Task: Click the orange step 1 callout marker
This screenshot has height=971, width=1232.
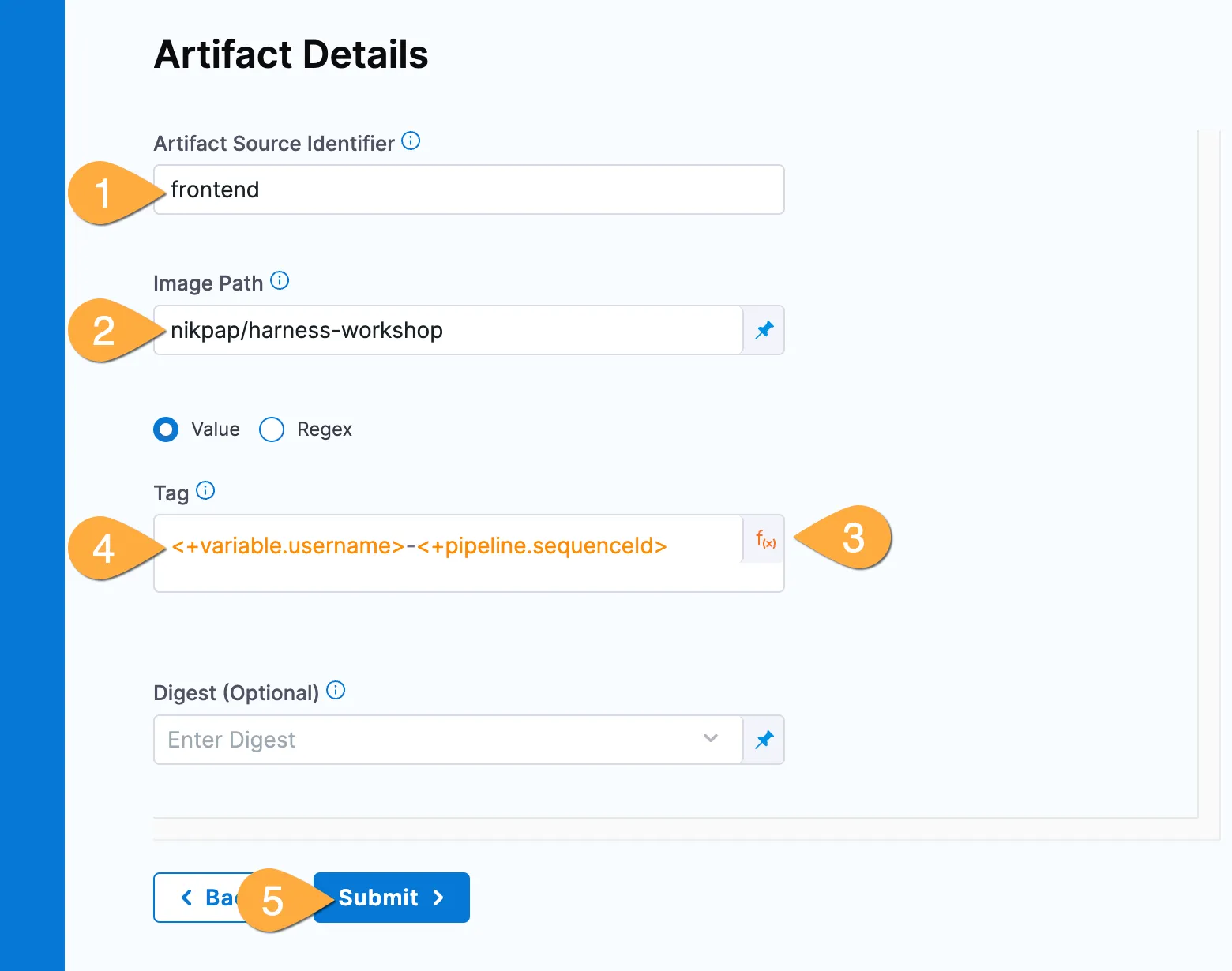Action: click(103, 193)
